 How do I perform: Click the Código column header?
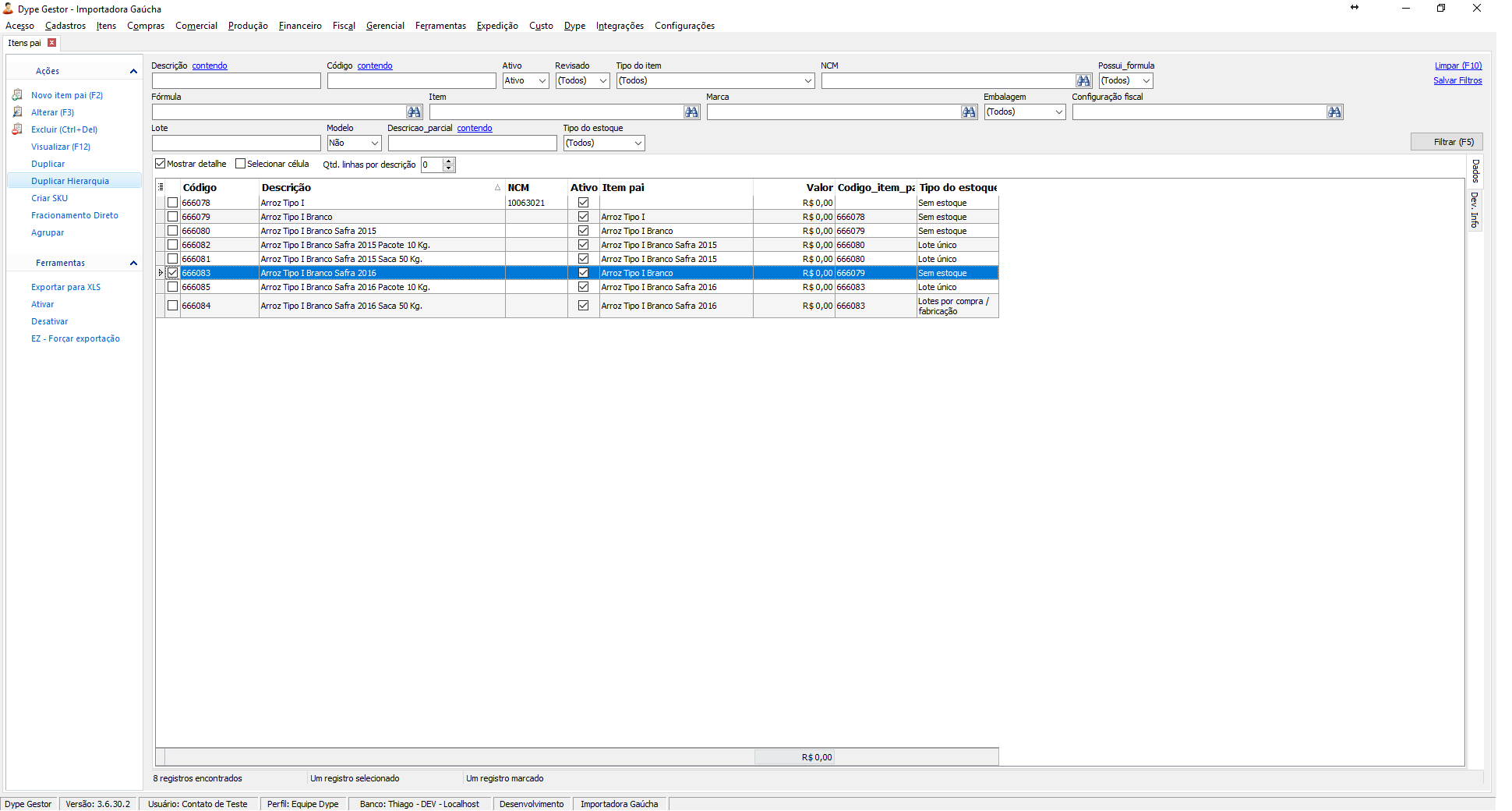(219, 187)
